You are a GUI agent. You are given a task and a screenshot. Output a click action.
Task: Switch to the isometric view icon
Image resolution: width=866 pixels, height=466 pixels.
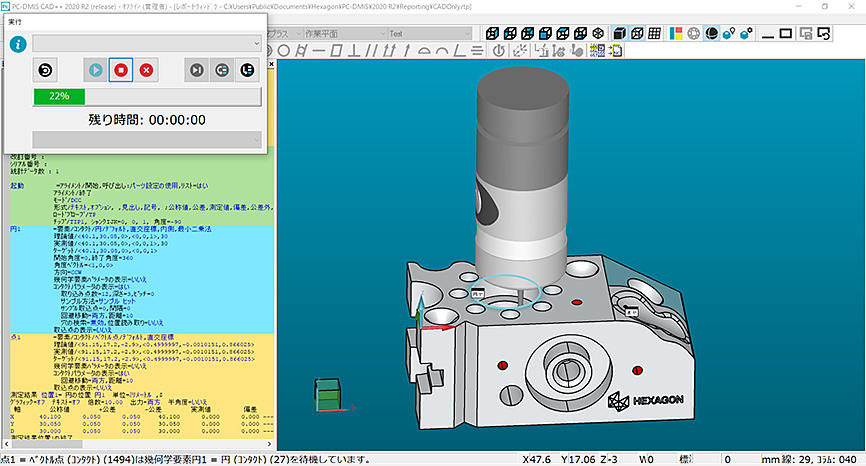pos(598,34)
